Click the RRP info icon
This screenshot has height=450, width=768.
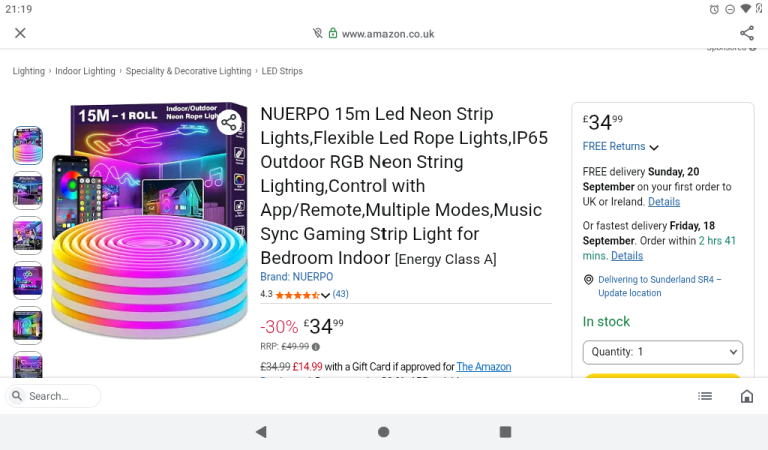[x=316, y=347]
